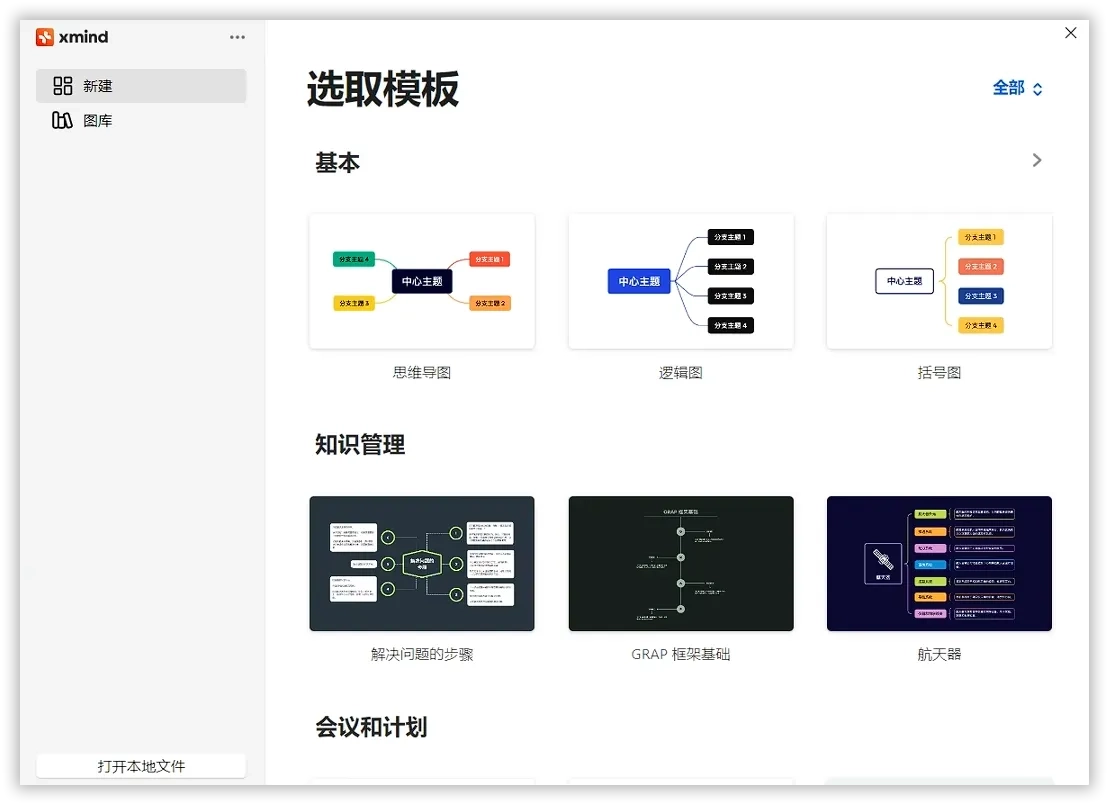The image size is (1109, 805).
Task: Open the 全部 category filter dropdown
Action: [1017, 88]
